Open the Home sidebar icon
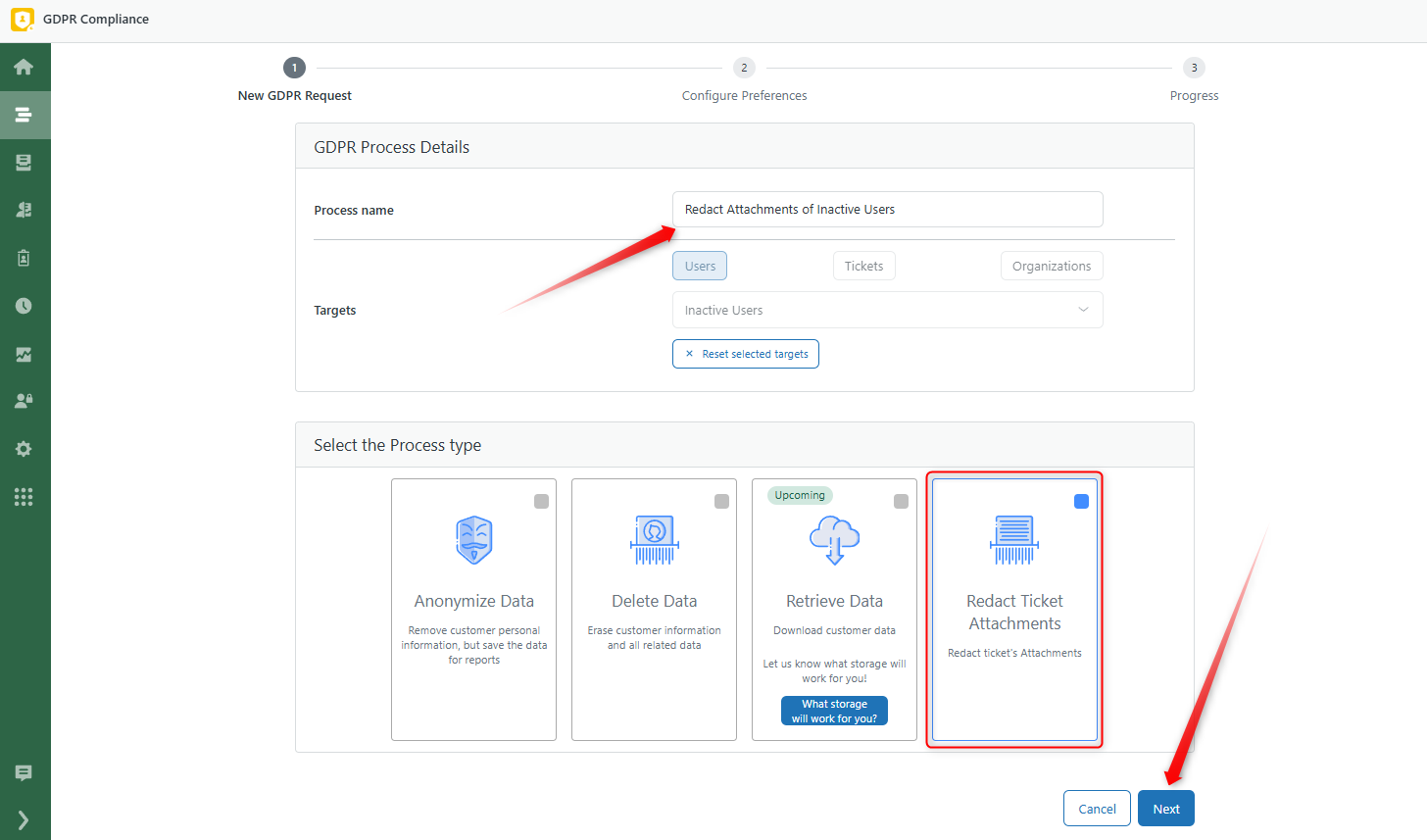1427x840 pixels. point(24,67)
